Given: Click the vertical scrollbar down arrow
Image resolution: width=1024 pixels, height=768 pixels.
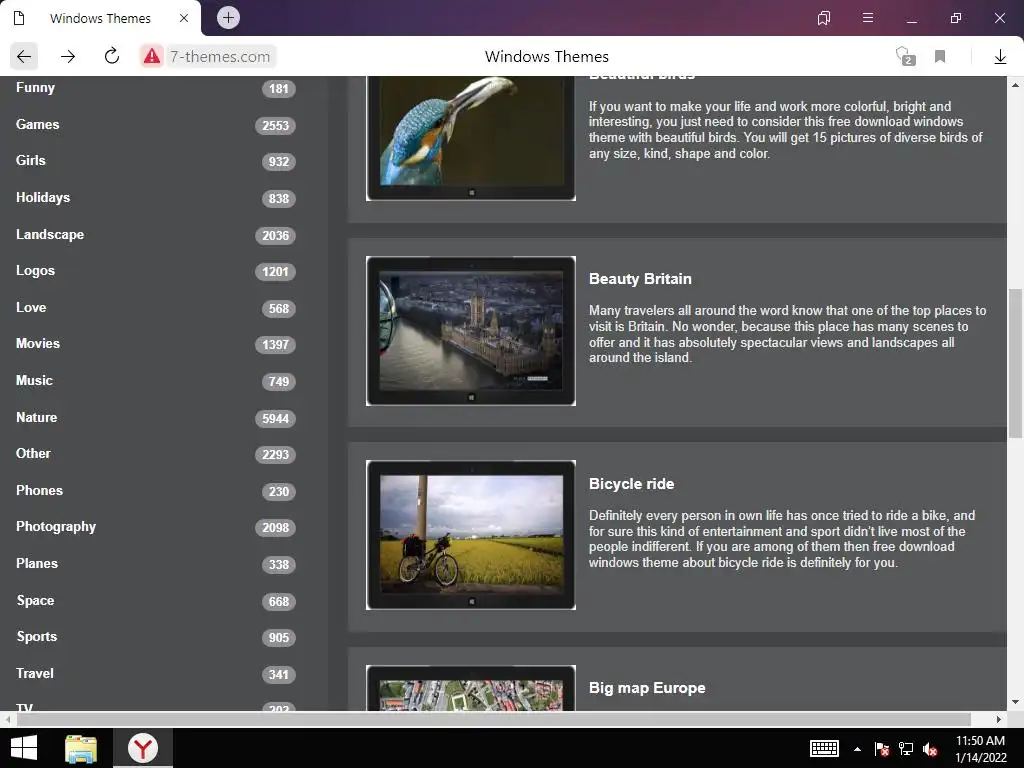Looking at the screenshot, I should pos(1016,702).
